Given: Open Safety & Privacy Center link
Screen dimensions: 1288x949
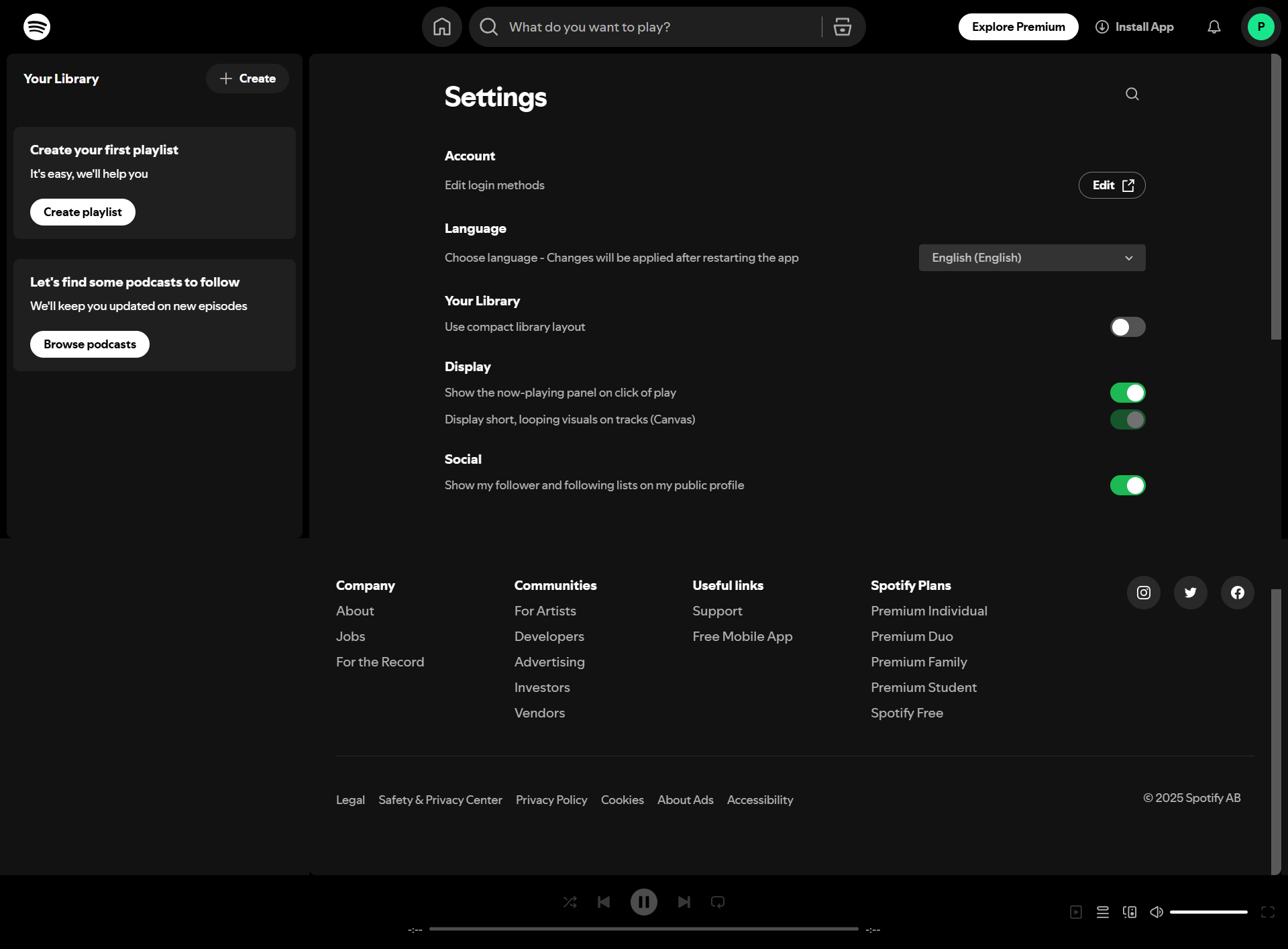Looking at the screenshot, I should point(440,800).
